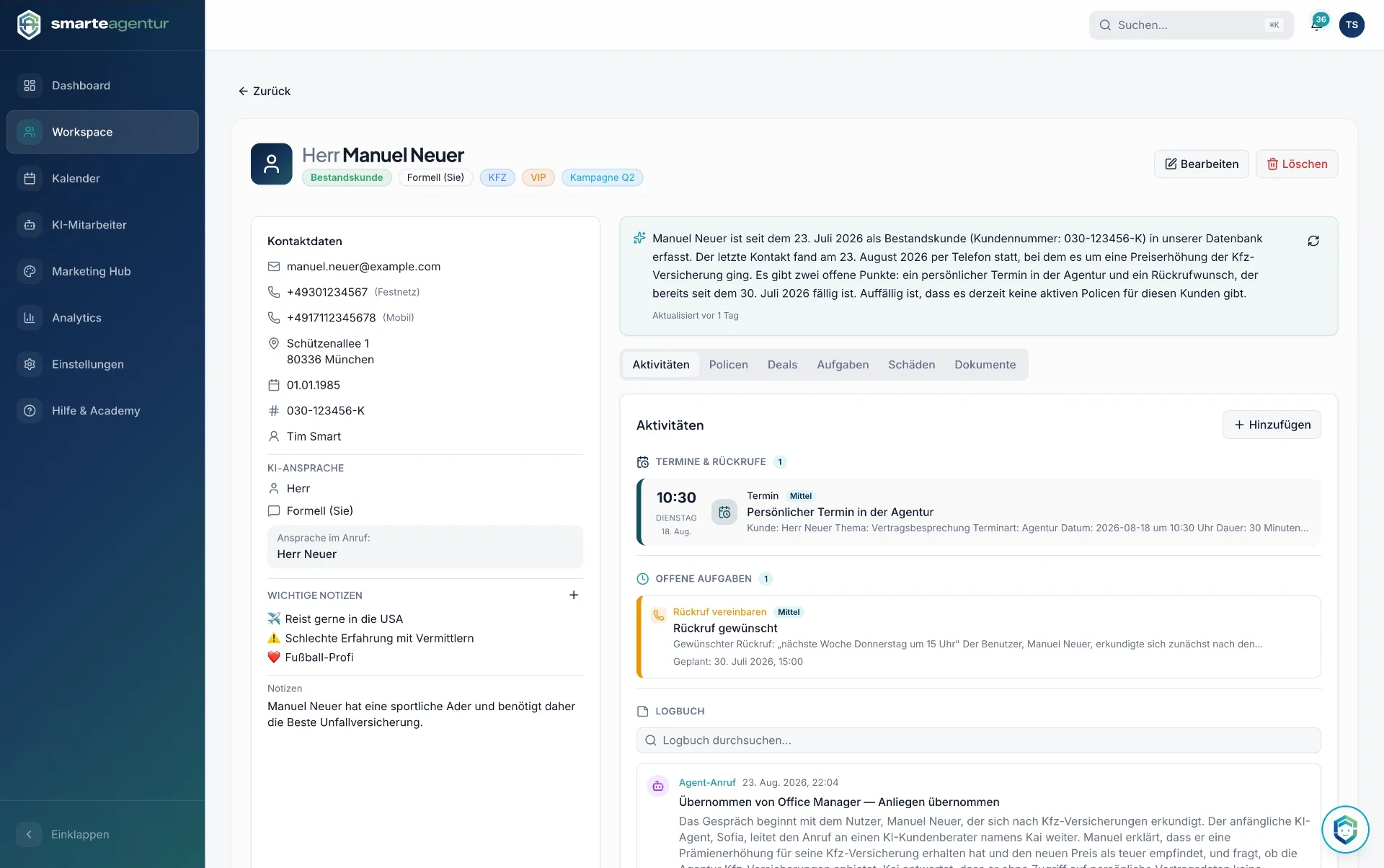Open Kalender in the sidebar
Viewport: 1384px width, 868px height.
[x=102, y=178]
